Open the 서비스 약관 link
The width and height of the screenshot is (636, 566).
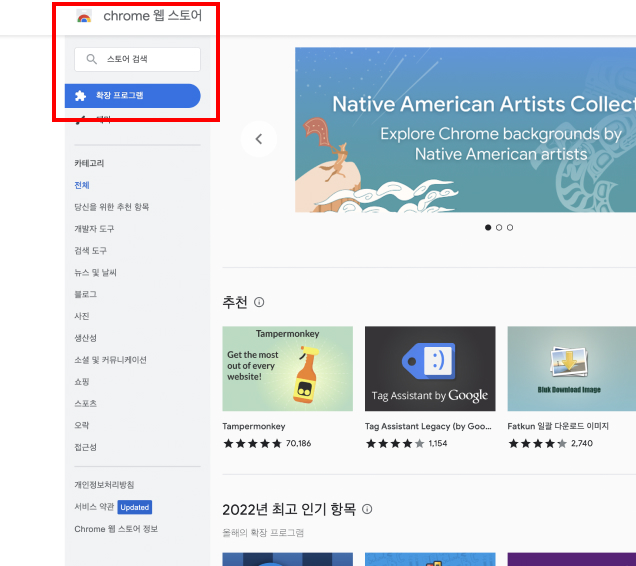point(94,507)
